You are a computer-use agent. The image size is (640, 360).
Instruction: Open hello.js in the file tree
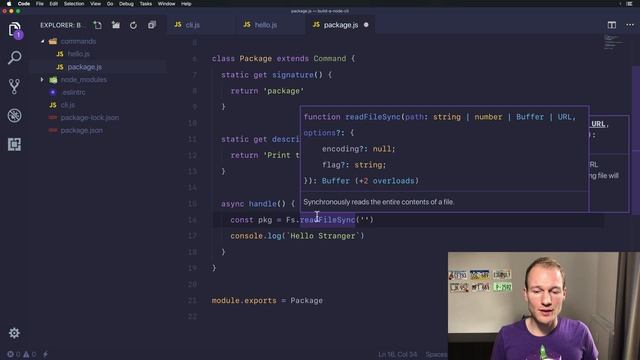[78, 54]
